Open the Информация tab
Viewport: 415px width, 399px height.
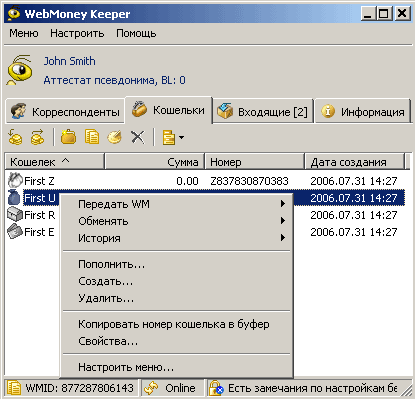point(363,111)
